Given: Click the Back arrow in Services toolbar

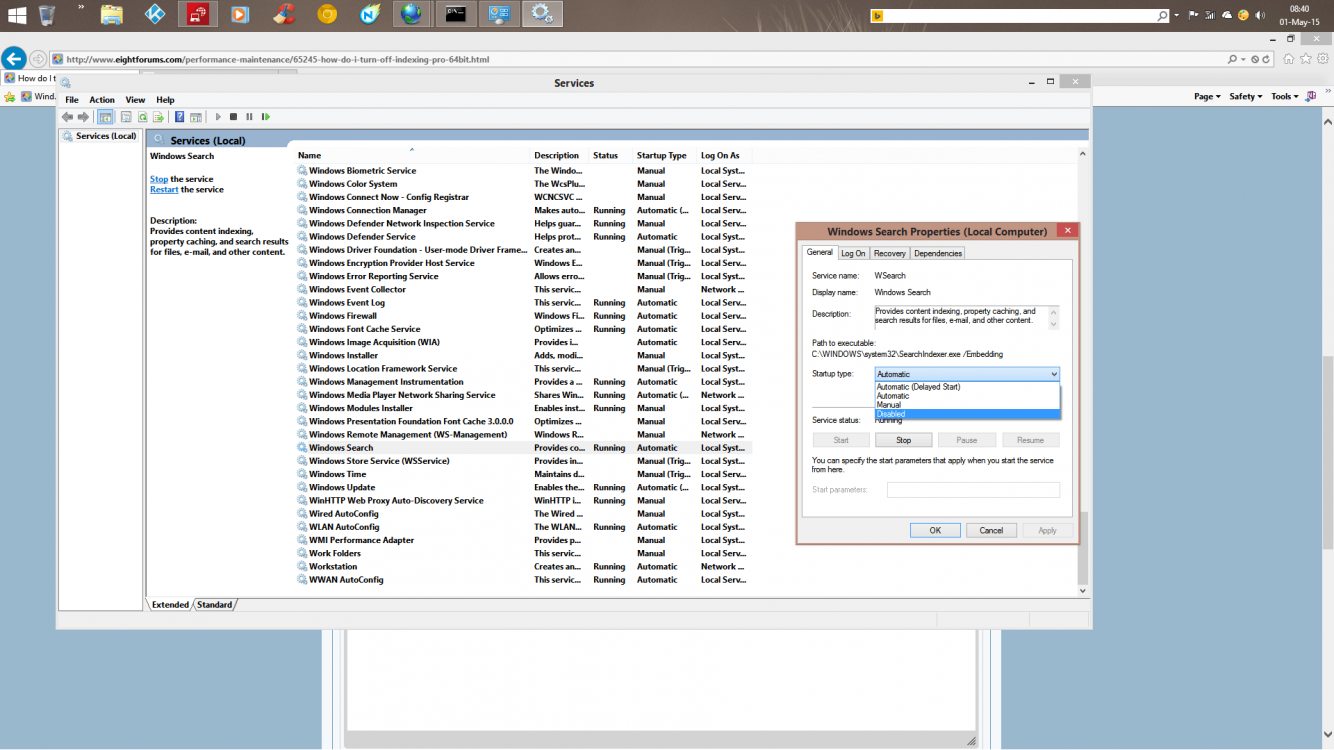Looking at the screenshot, I should tap(67, 117).
